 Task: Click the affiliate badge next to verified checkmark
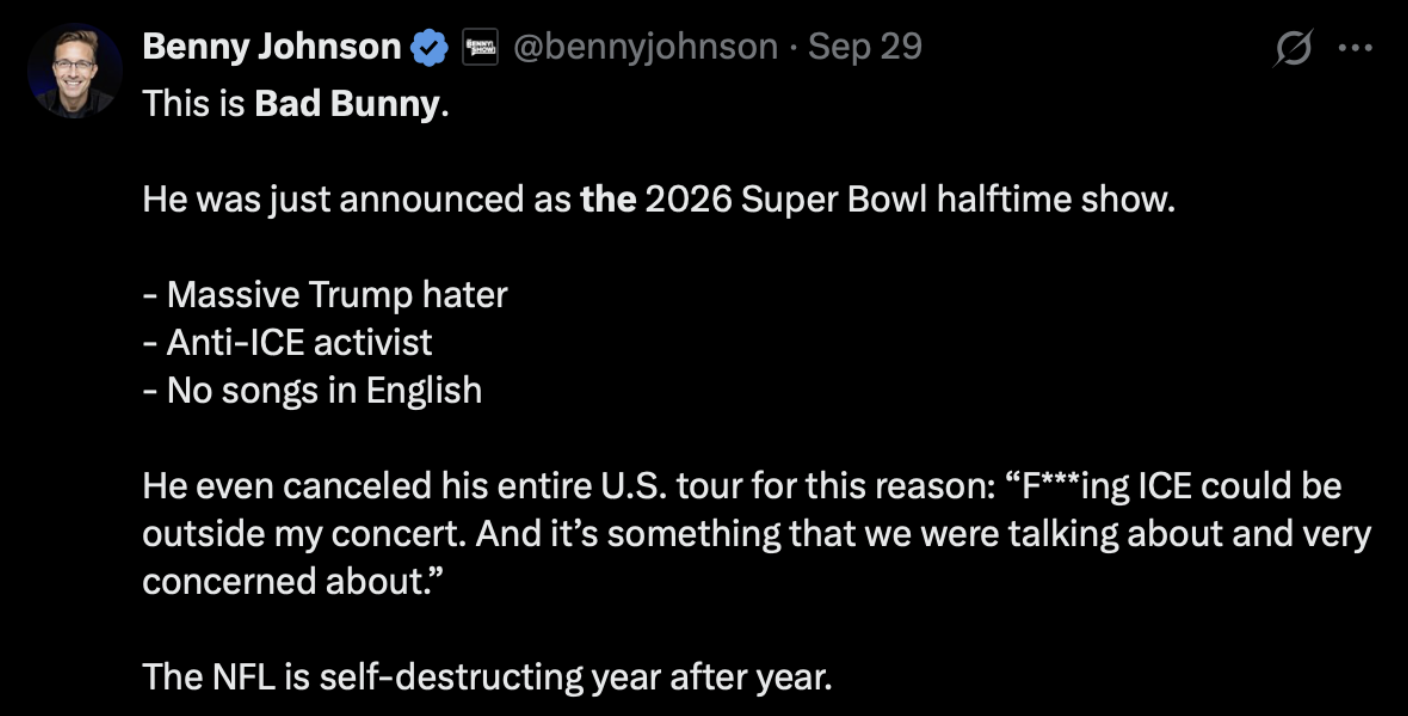480,47
